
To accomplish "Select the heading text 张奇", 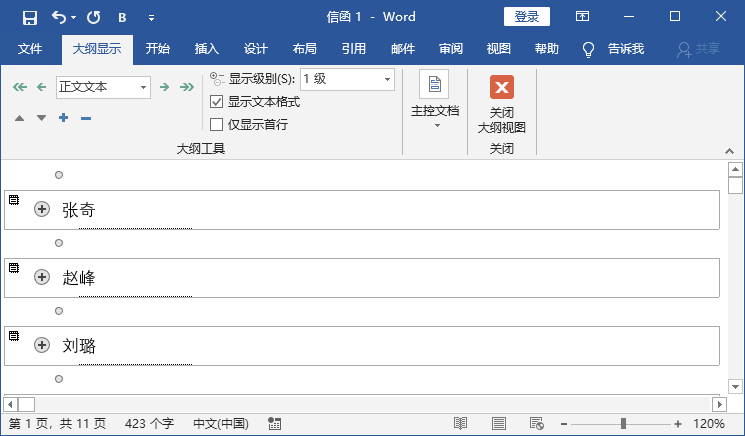I will click(x=79, y=210).
